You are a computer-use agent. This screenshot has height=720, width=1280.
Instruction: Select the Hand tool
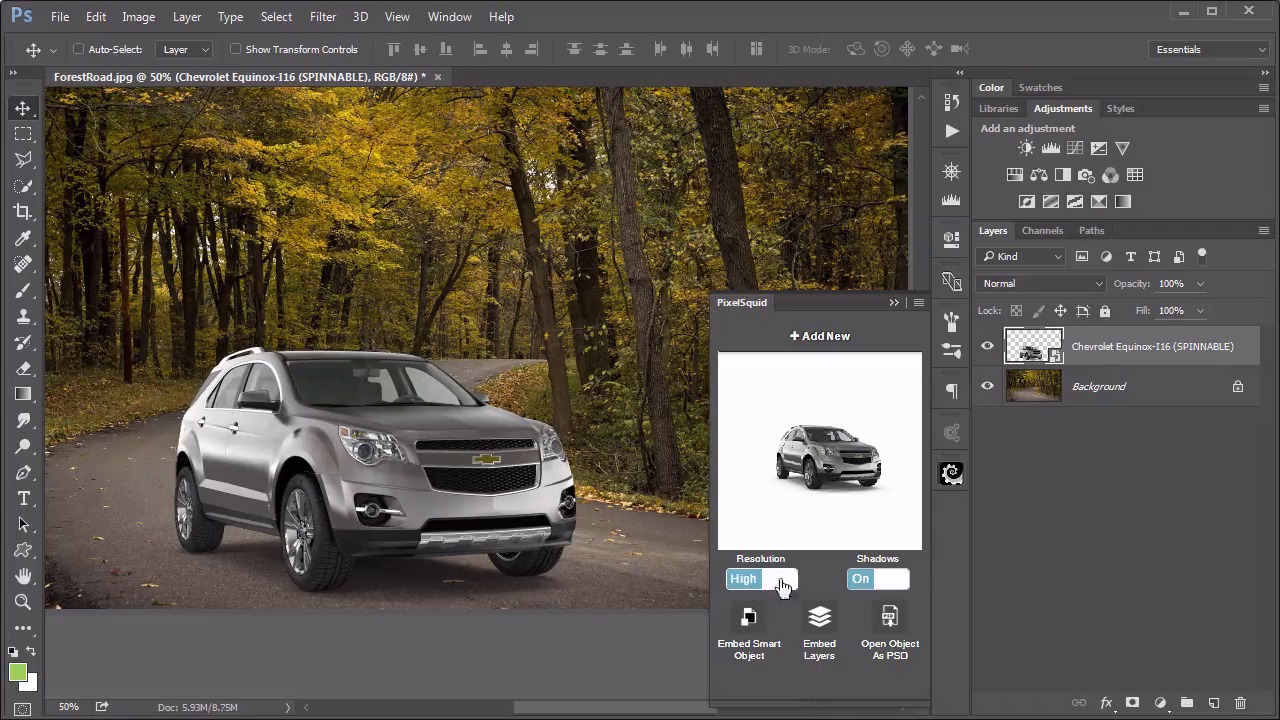(23, 576)
